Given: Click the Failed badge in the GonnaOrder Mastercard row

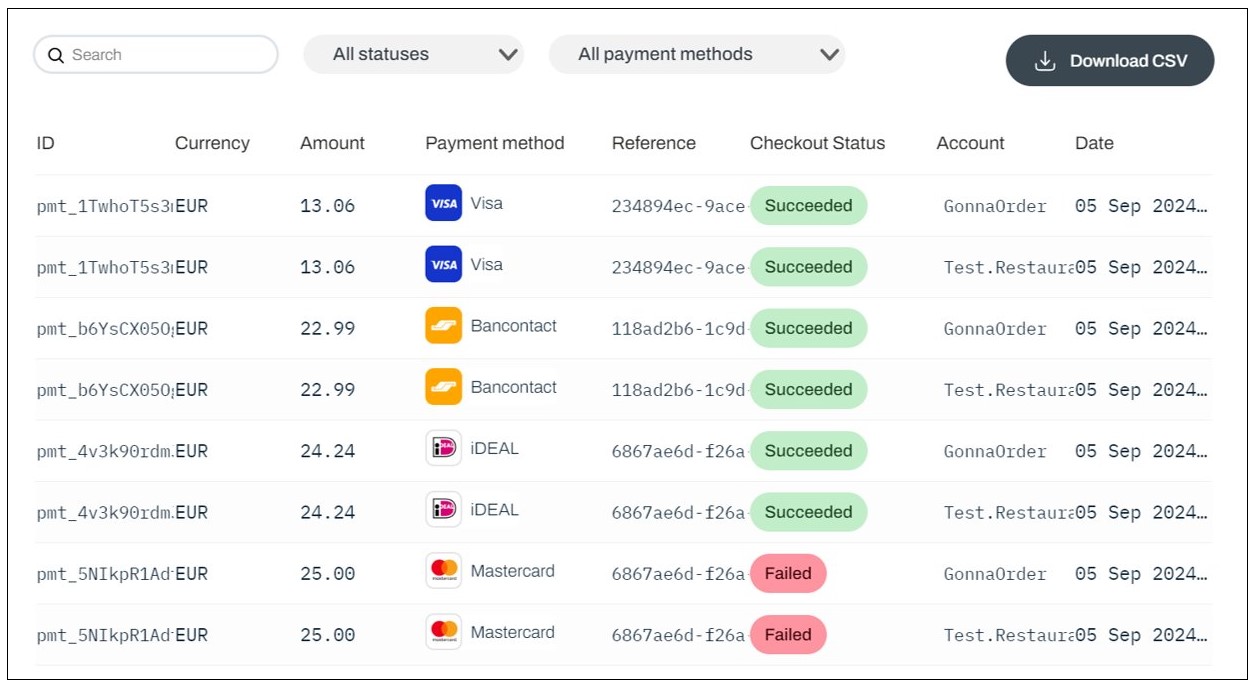Looking at the screenshot, I should (788, 574).
